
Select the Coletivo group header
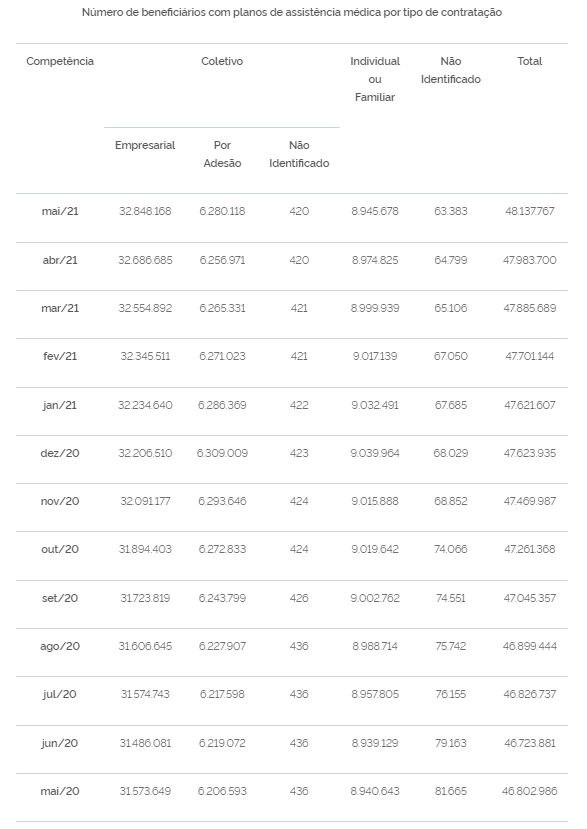(x=222, y=61)
